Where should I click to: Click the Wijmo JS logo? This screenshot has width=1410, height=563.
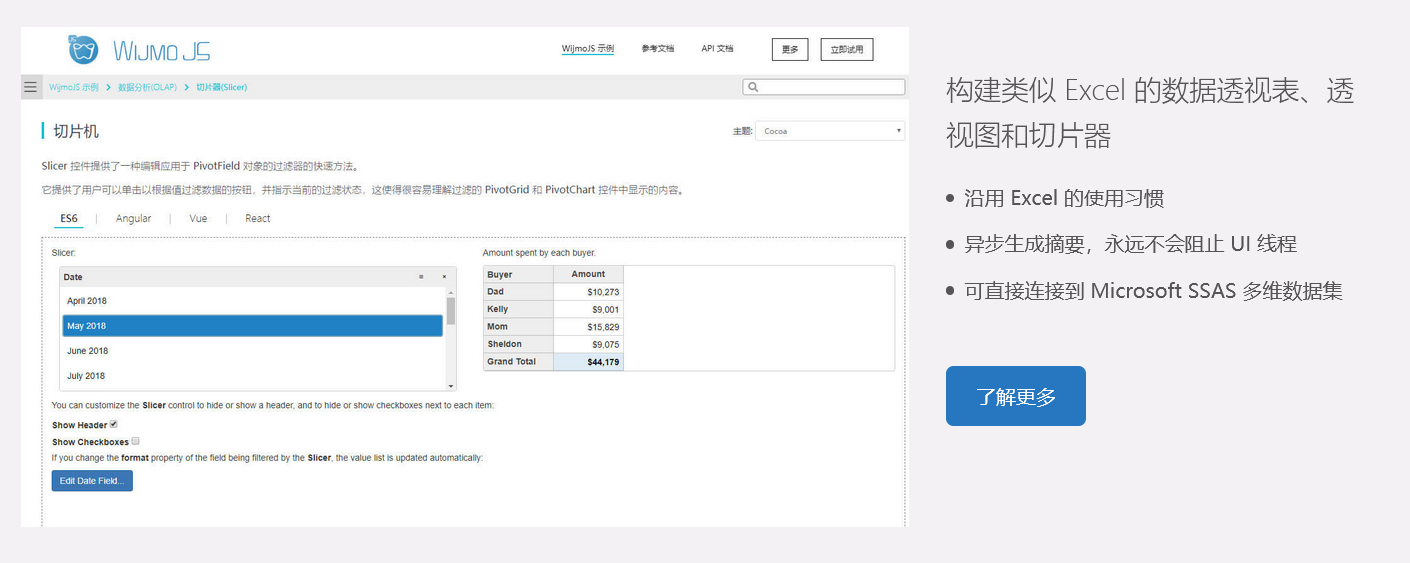139,50
